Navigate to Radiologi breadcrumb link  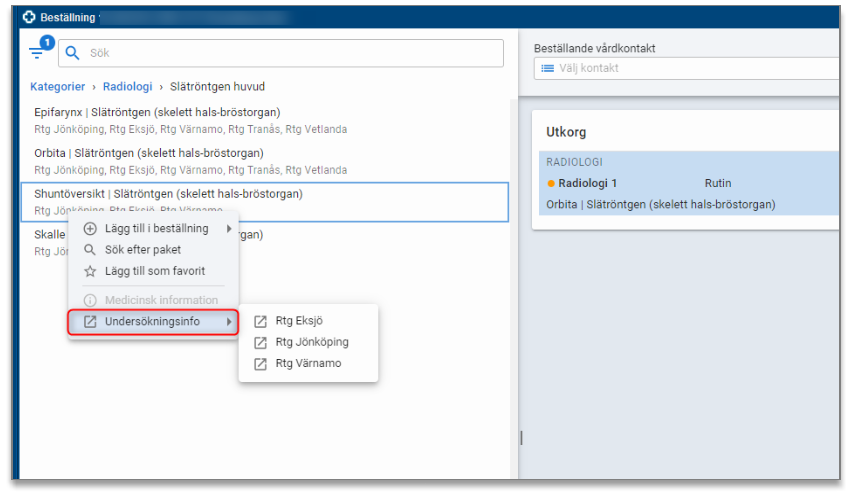click(x=127, y=87)
